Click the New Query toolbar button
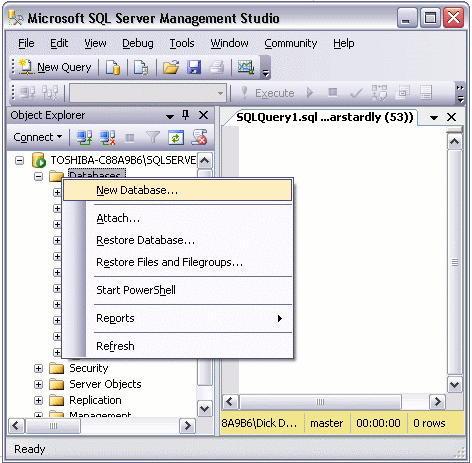 pyautogui.click(x=55, y=67)
